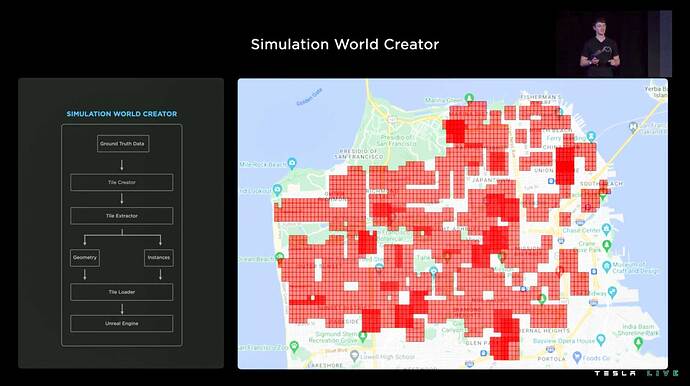The width and height of the screenshot is (690, 386).
Task: Click the Bayview Opera House text
Action: 564,341
